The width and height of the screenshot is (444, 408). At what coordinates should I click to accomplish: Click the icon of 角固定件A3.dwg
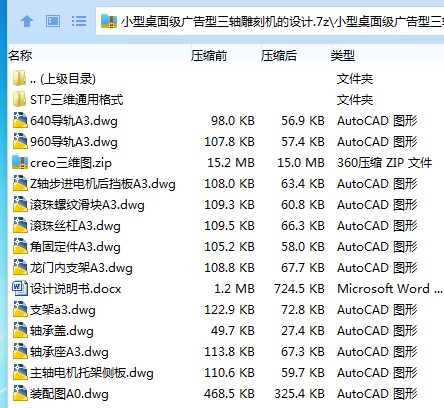(x=20, y=246)
